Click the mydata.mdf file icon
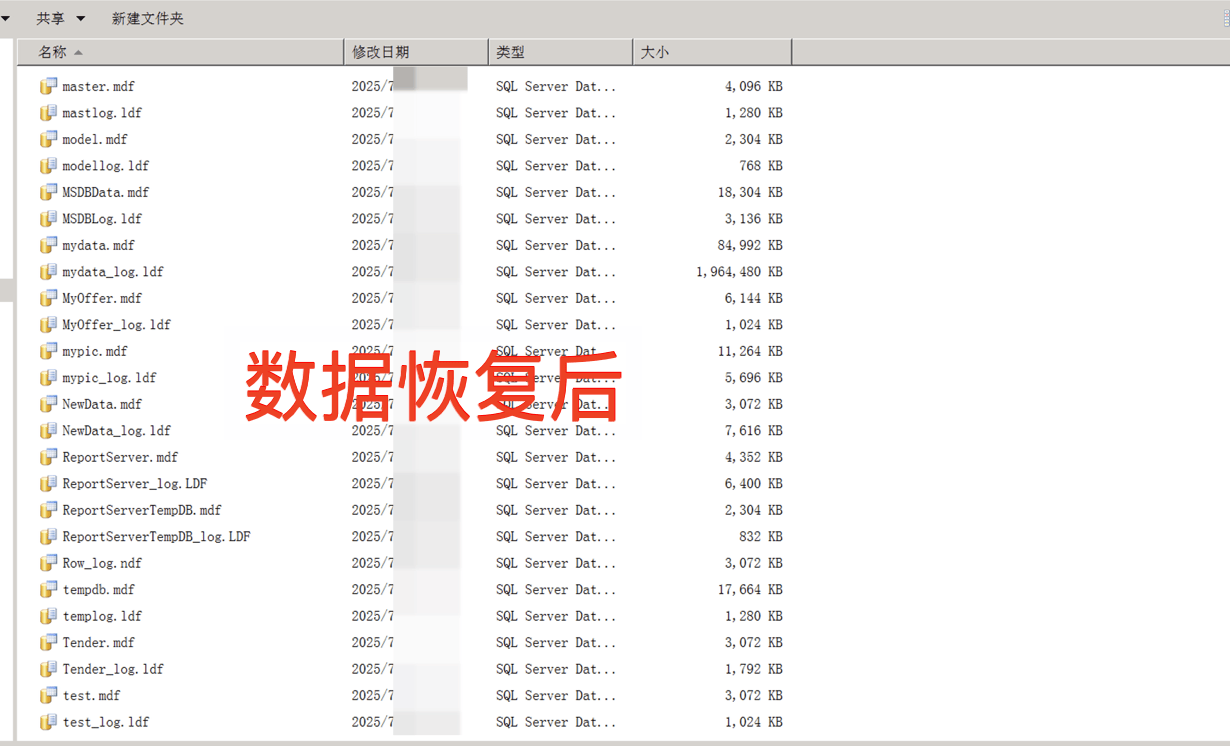 click(x=48, y=245)
